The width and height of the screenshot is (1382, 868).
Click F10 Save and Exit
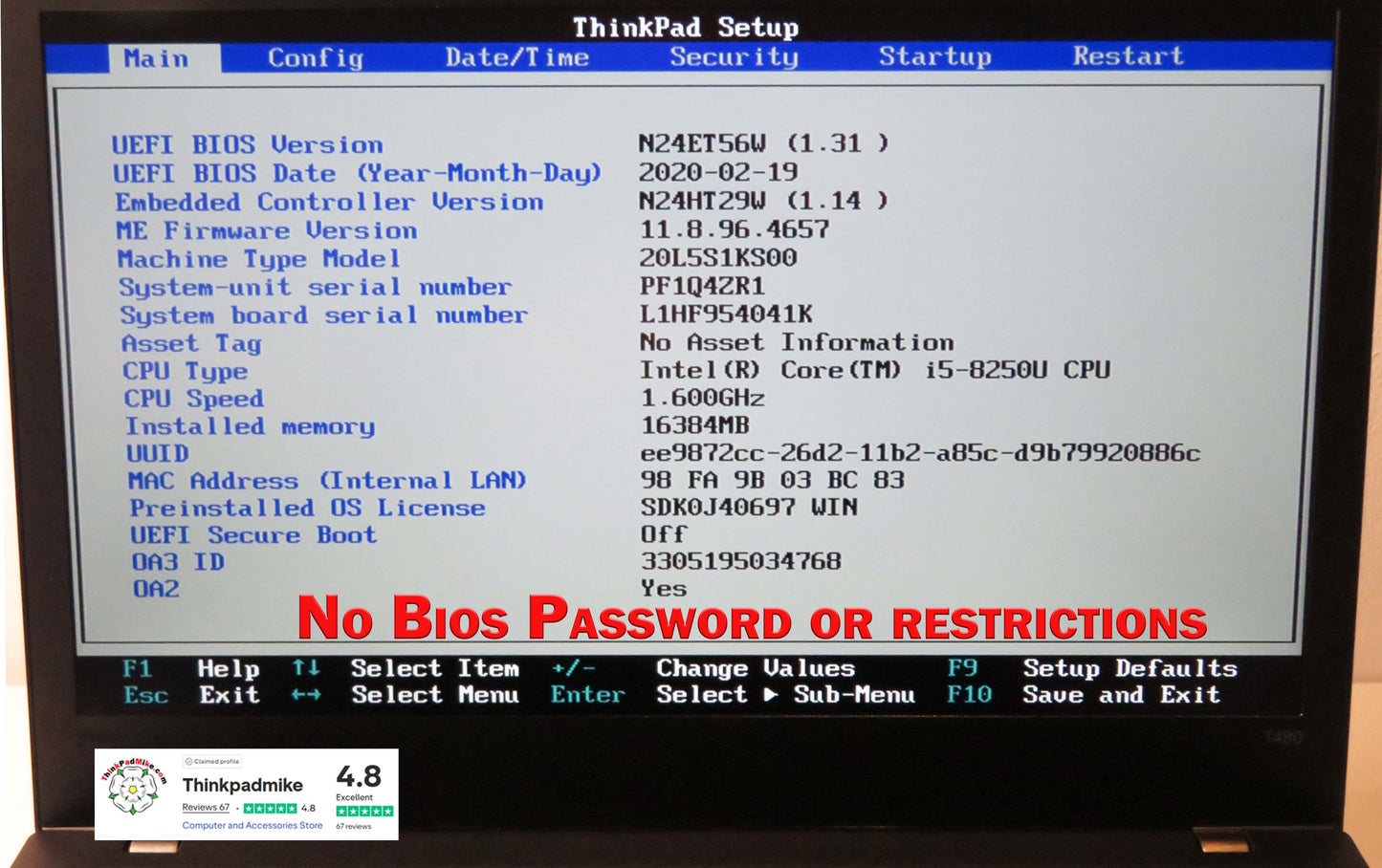click(x=1083, y=695)
